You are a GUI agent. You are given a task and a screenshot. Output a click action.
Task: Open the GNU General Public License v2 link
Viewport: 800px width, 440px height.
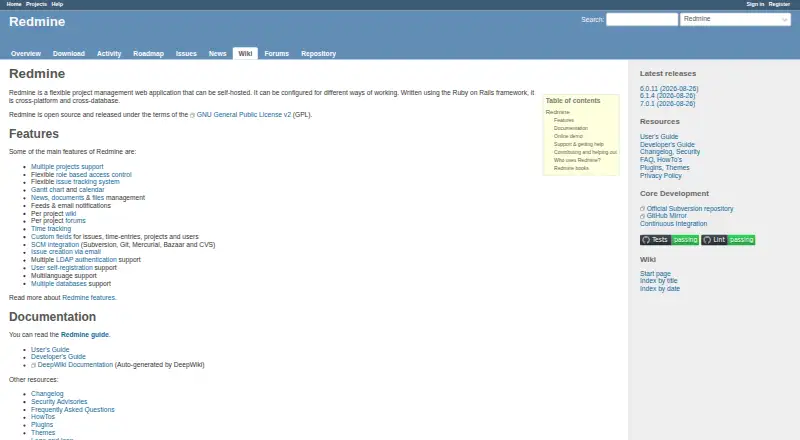pos(244,115)
